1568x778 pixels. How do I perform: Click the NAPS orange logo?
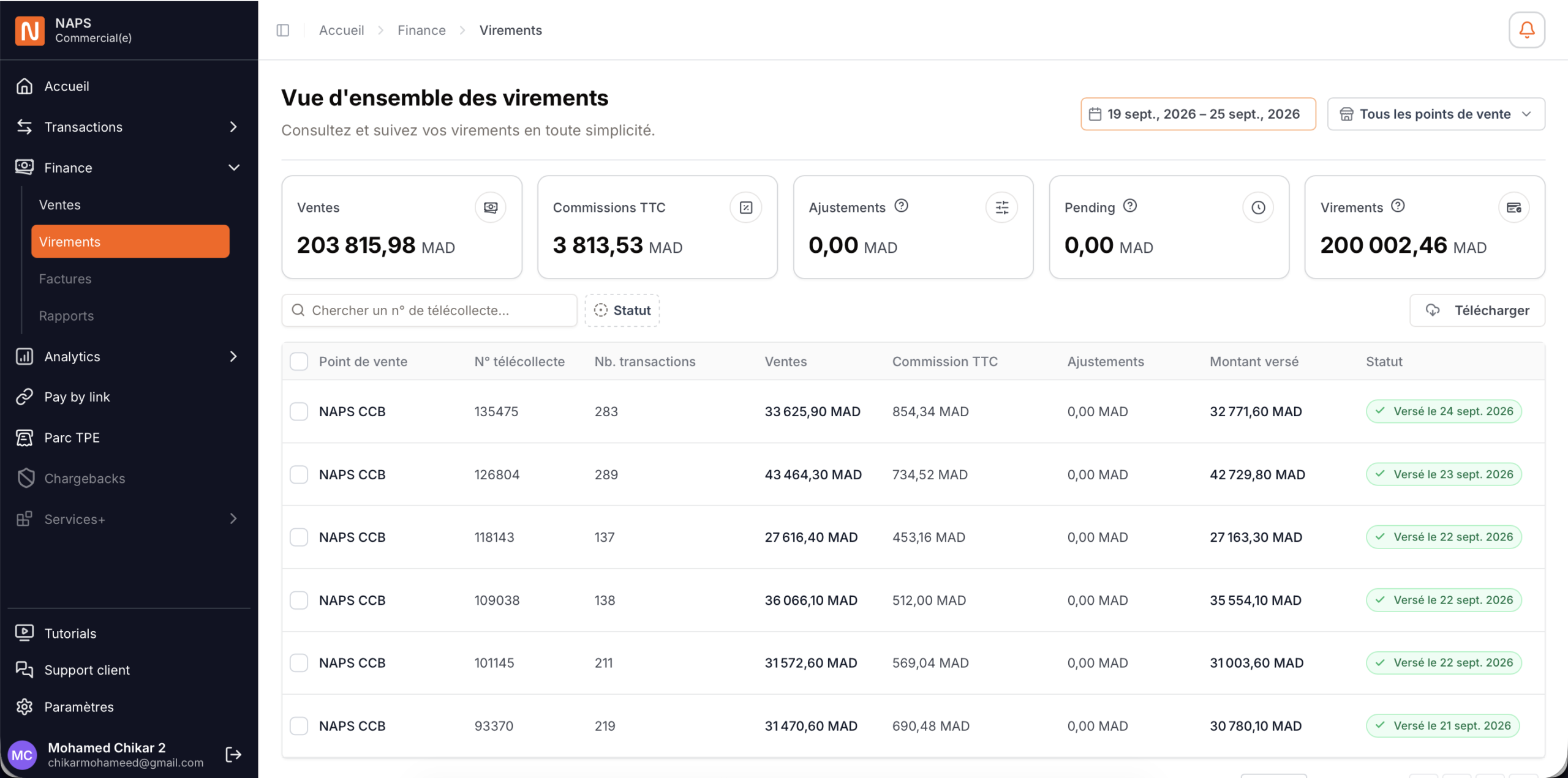30,30
